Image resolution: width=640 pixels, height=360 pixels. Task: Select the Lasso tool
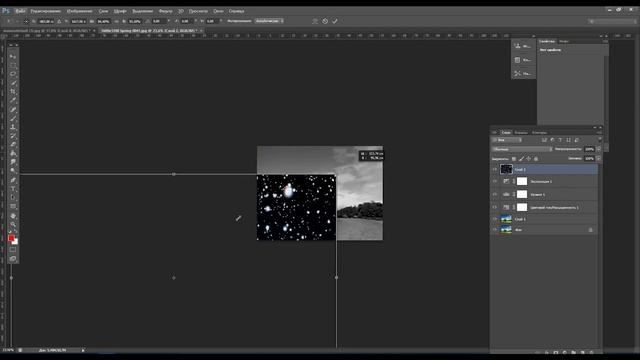pyautogui.click(x=13, y=74)
